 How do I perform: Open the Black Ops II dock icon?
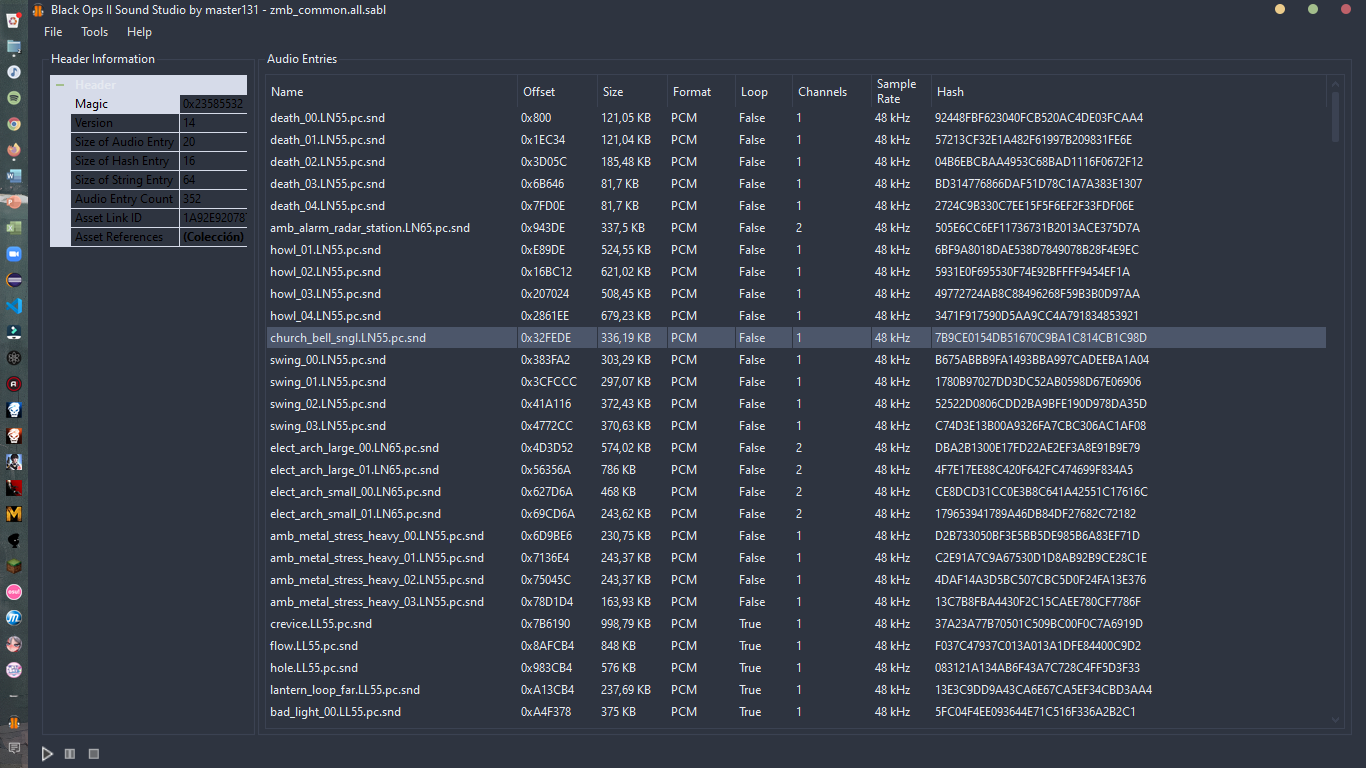coord(14,722)
